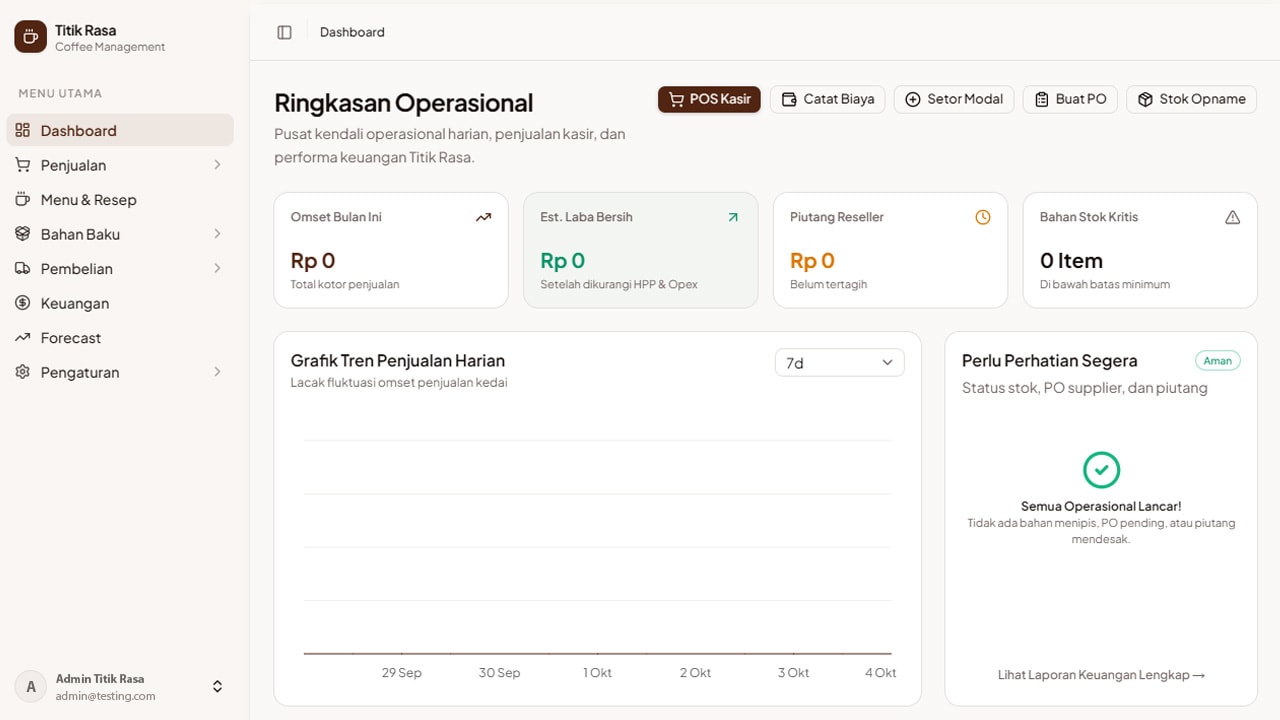This screenshot has width=1280, height=720.
Task: Expand the Pembelian submenu chevron
Action: pyautogui.click(x=217, y=268)
